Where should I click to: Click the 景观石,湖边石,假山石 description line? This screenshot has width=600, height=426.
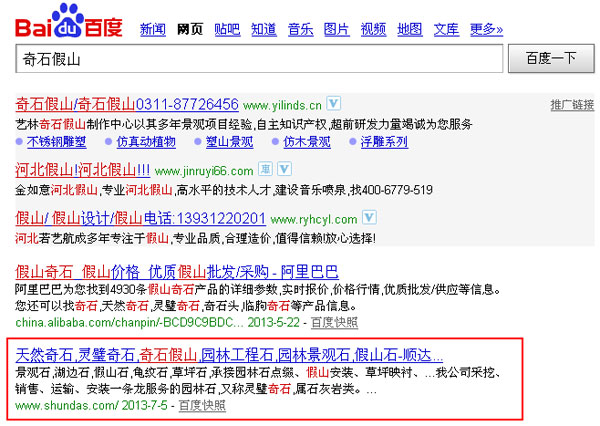pyautogui.click(x=258, y=372)
